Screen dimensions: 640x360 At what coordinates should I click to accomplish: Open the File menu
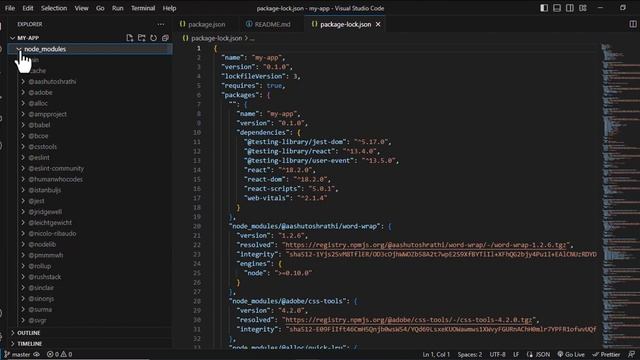pyautogui.click(x=10, y=8)
